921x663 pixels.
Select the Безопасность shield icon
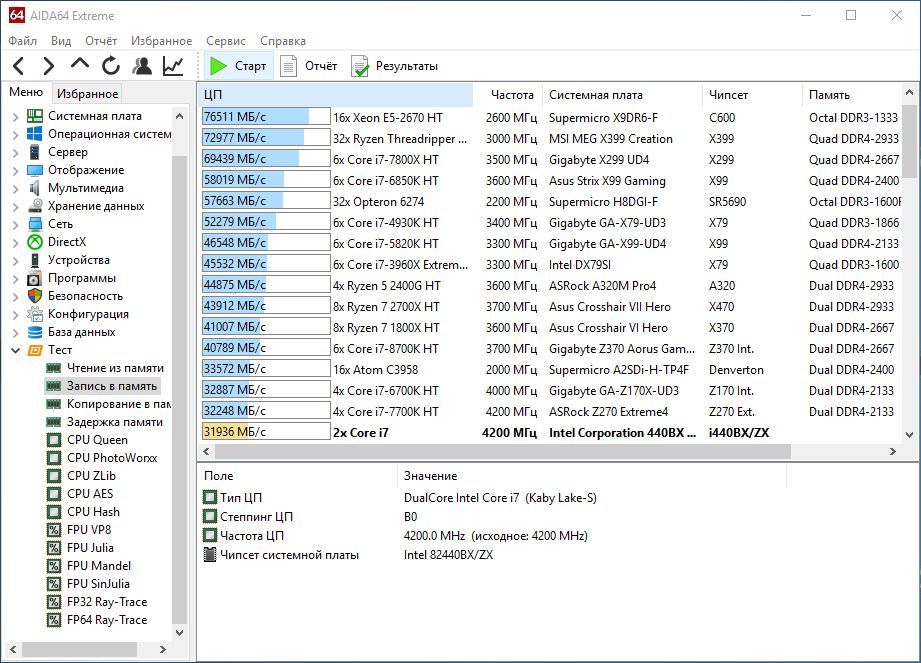(x=35, y=296)
